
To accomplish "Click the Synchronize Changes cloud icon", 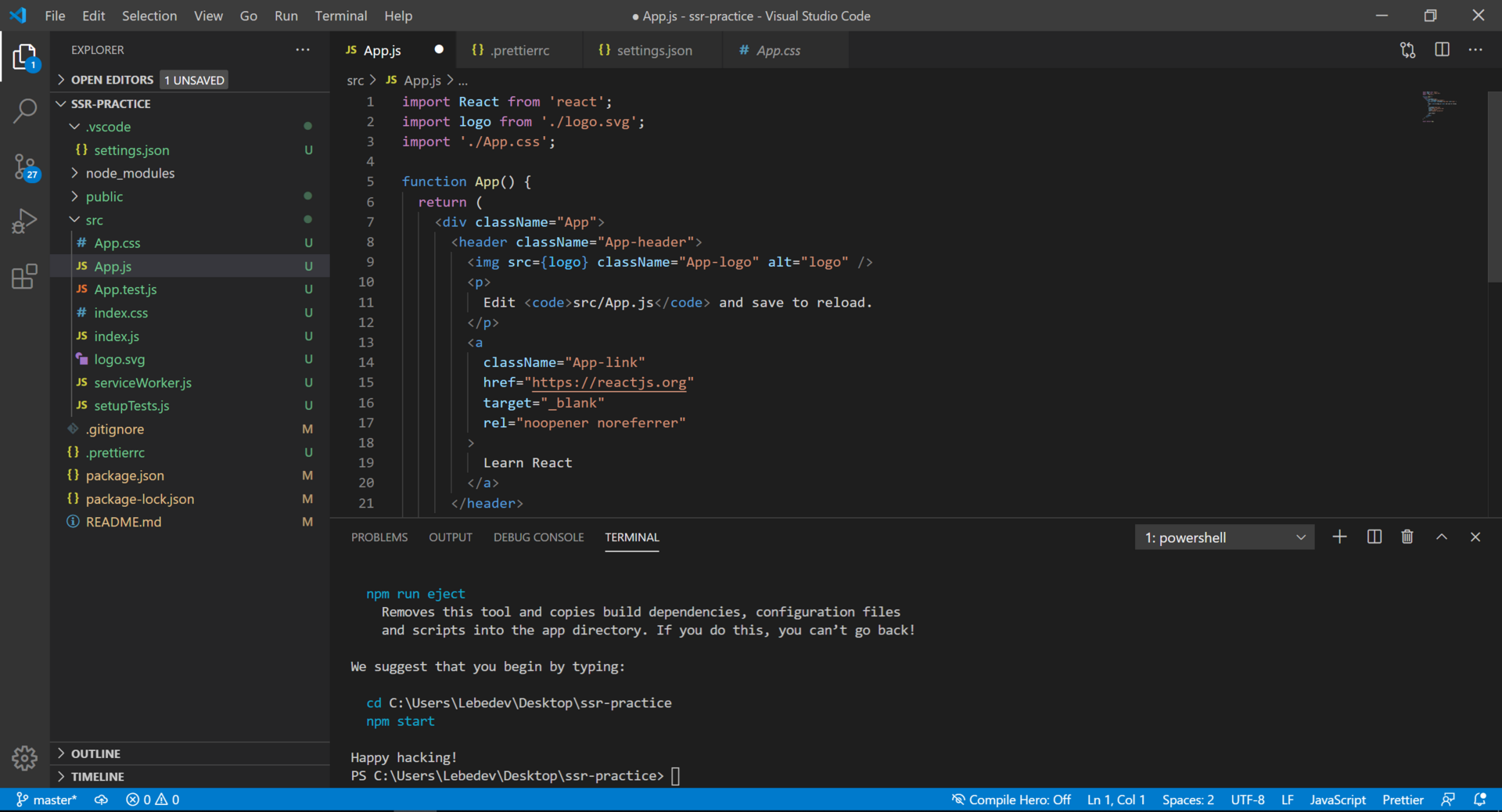I will pos(102,799).
